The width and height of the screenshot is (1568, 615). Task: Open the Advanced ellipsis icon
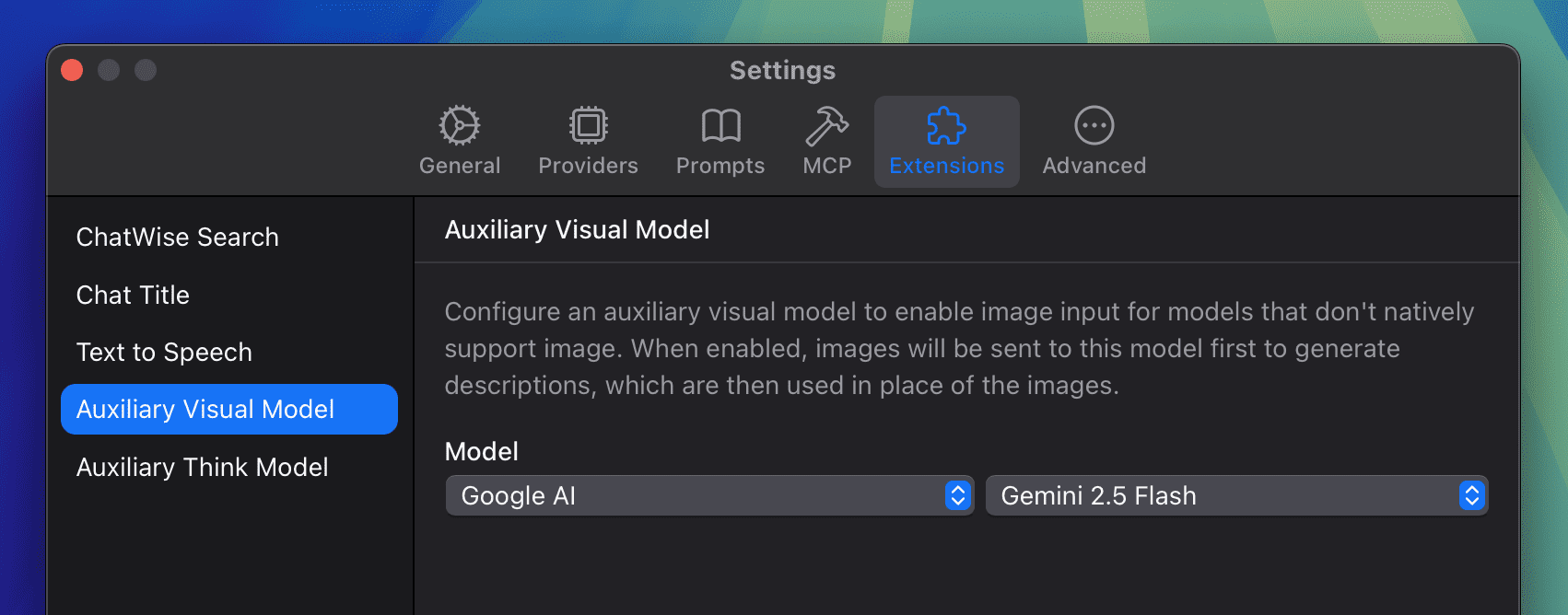coord(1094,125)
